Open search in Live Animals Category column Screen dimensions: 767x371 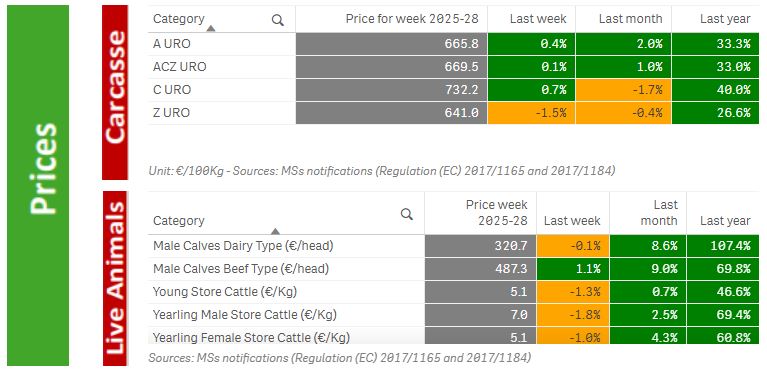pyautogui.click(x=406, y=214)
